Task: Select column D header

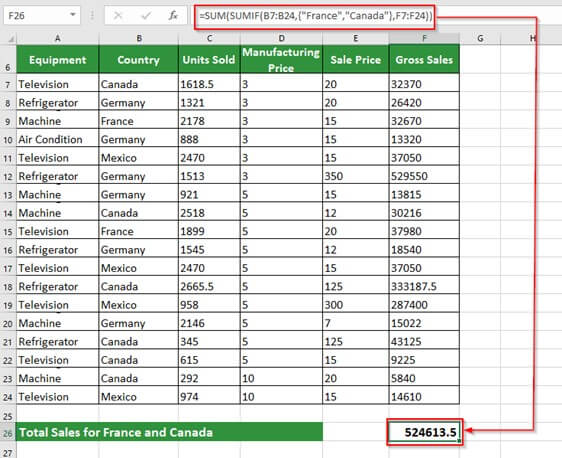Action: point(282,38)
